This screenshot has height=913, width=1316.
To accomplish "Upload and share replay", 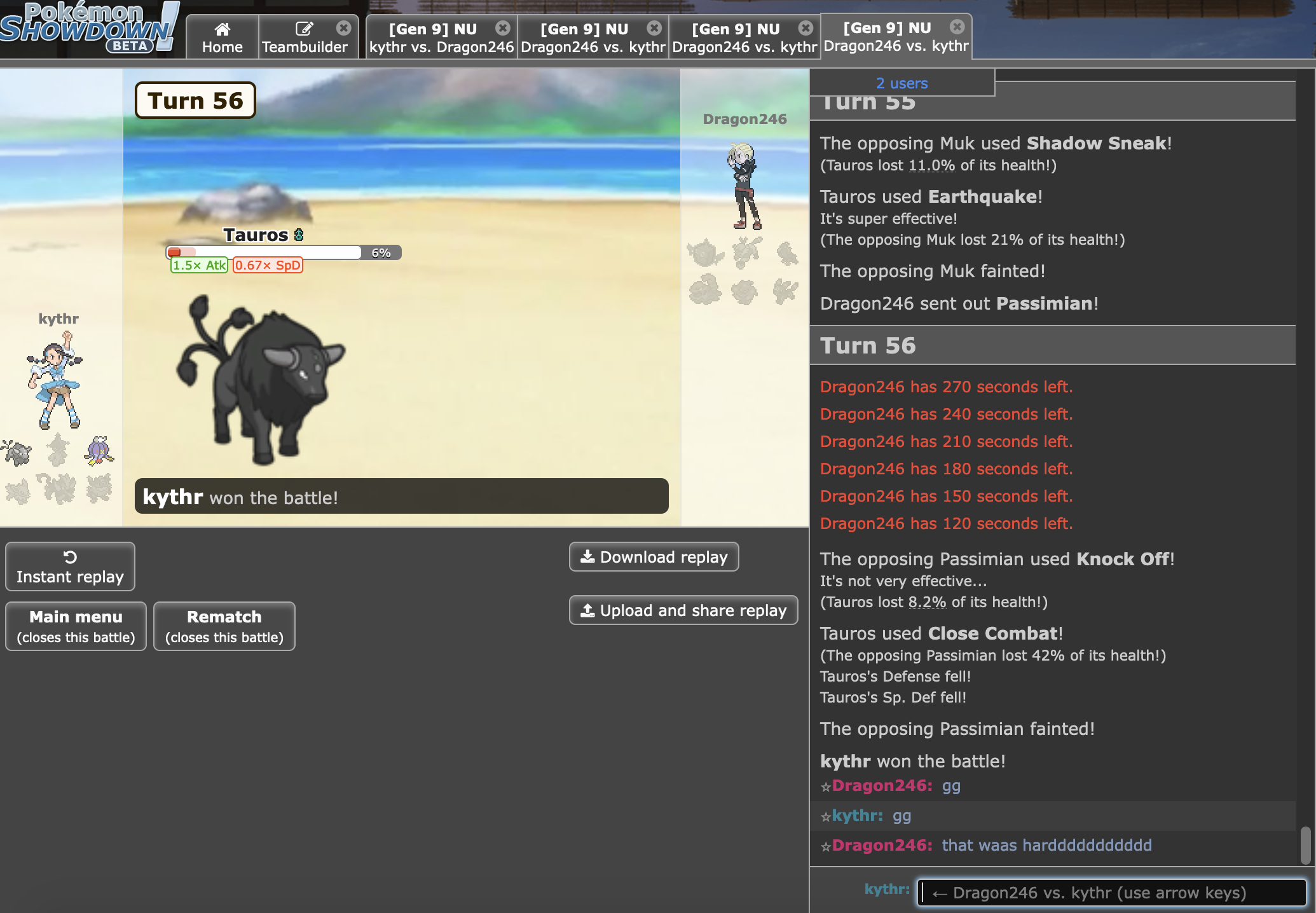I will point(683,610).
